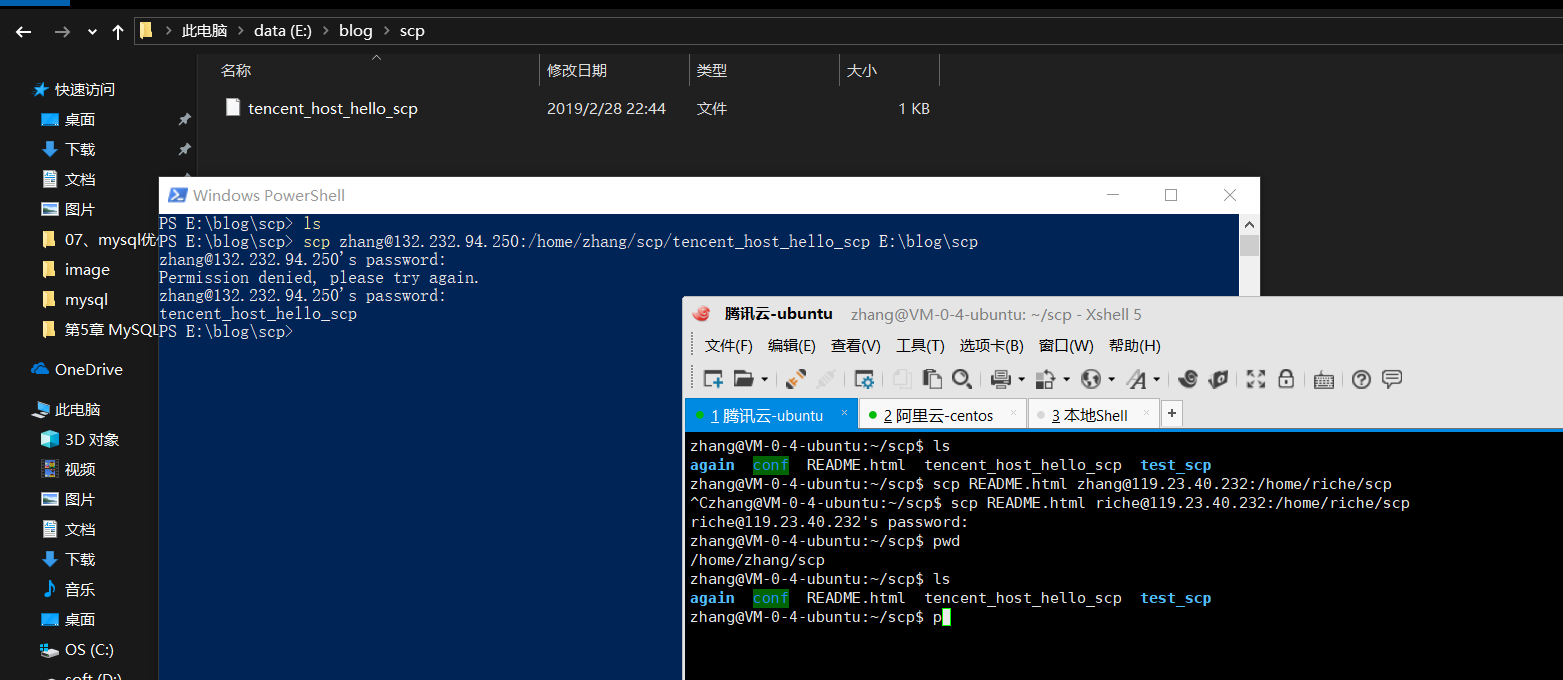Open 选项卡(B) menu in Xshell
Image resolution: width=1563 pixels, height=680 pixels.
pos(992,345)
